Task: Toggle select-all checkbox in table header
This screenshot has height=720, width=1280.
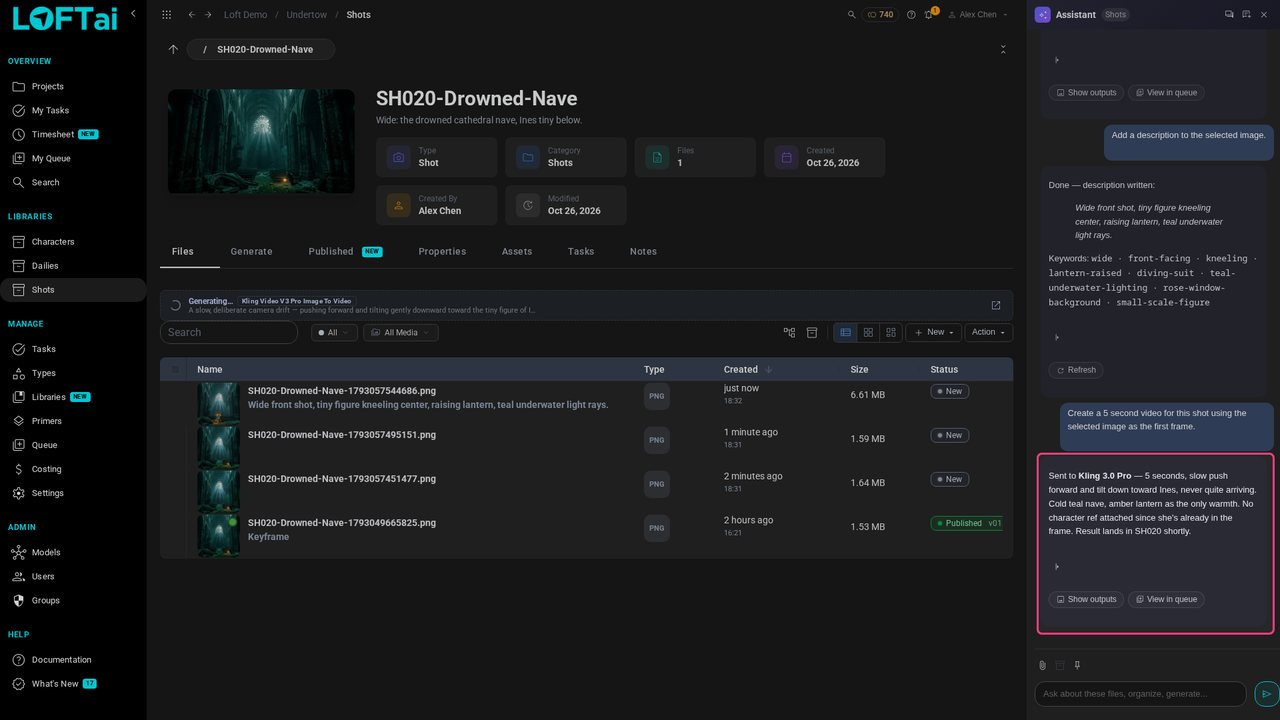Action: point(175,369)
